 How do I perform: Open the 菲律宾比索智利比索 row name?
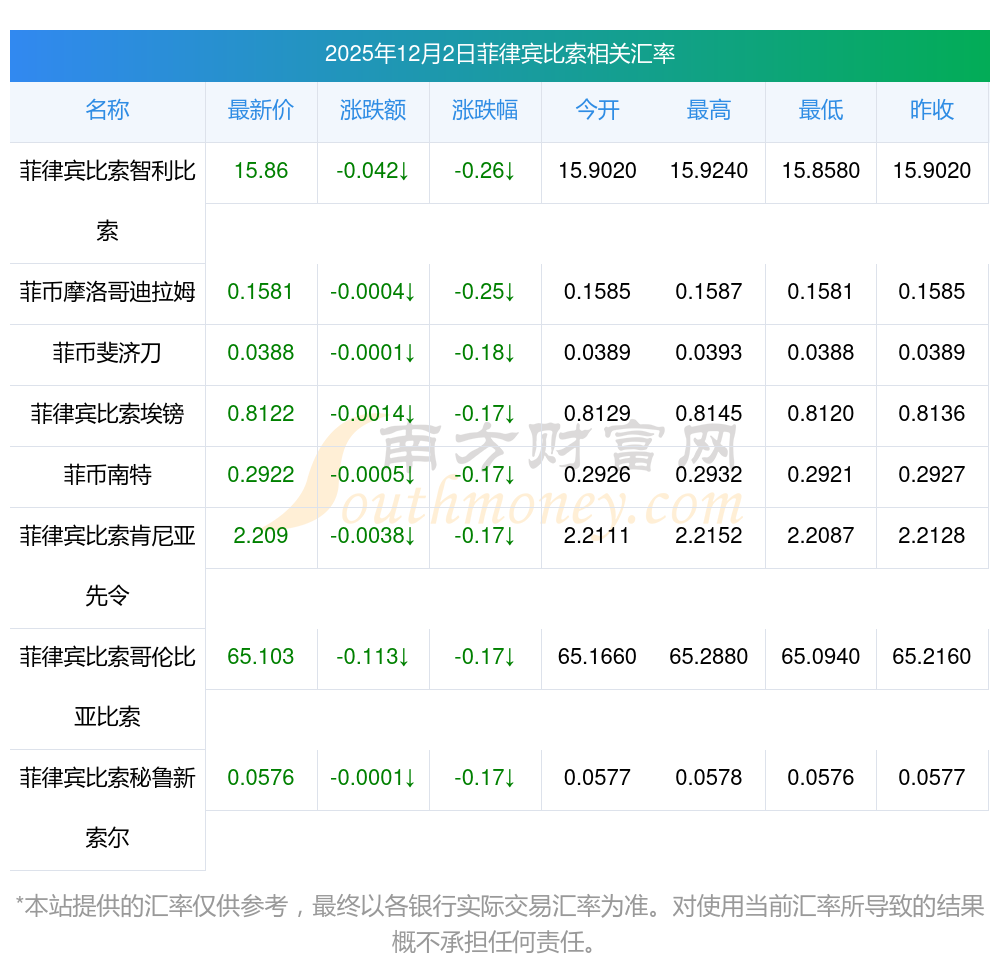pos(107,200)
